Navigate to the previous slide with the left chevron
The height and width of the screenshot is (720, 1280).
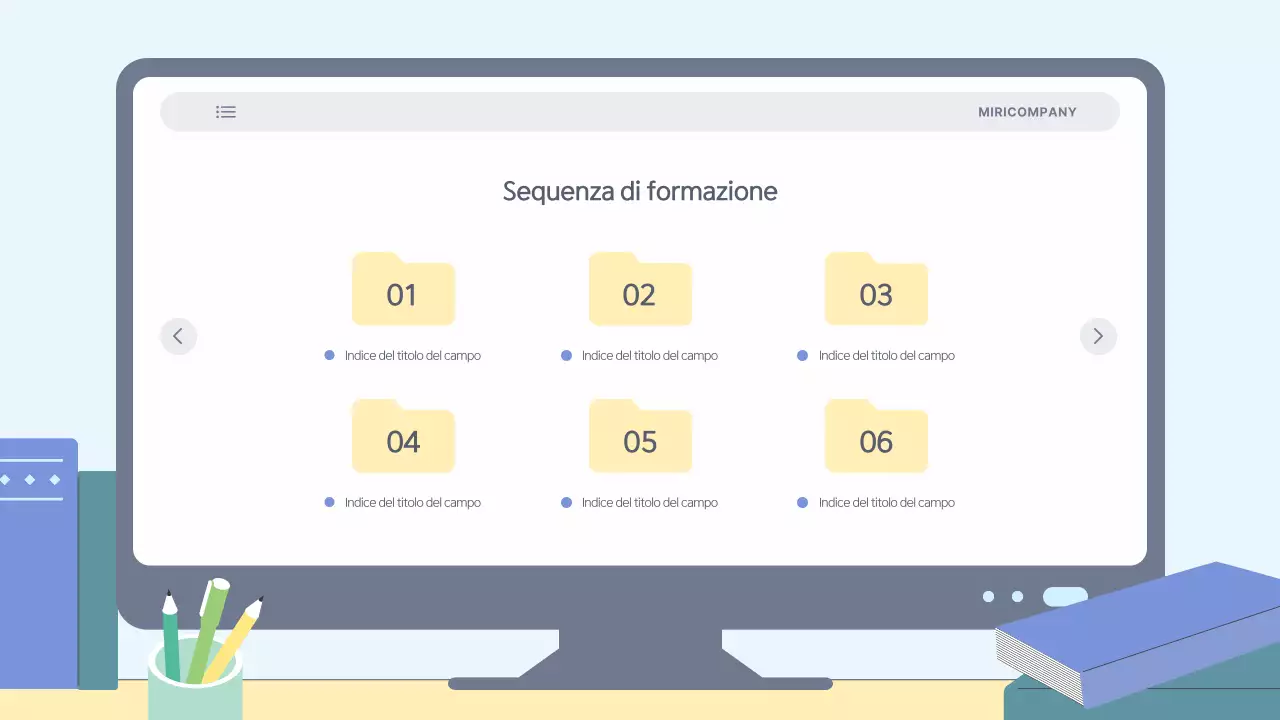coord(179,336)
